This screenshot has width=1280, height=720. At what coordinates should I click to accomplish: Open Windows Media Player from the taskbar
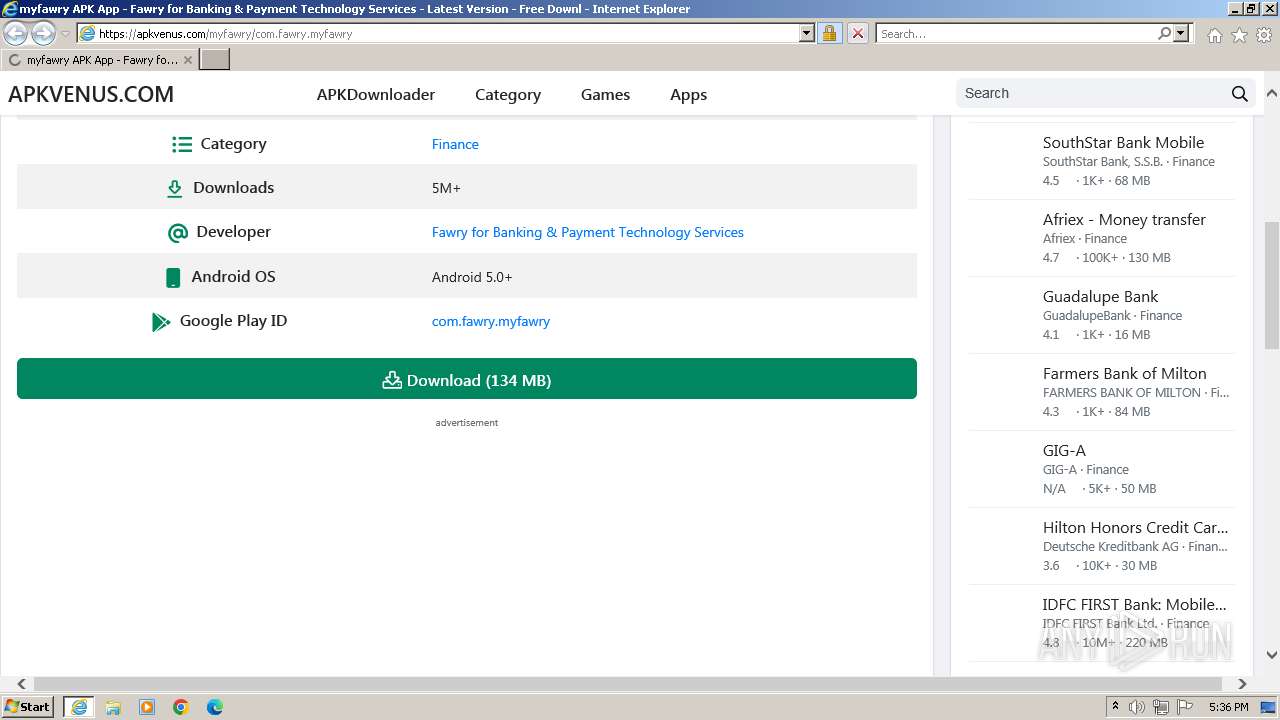coord(147,707)
